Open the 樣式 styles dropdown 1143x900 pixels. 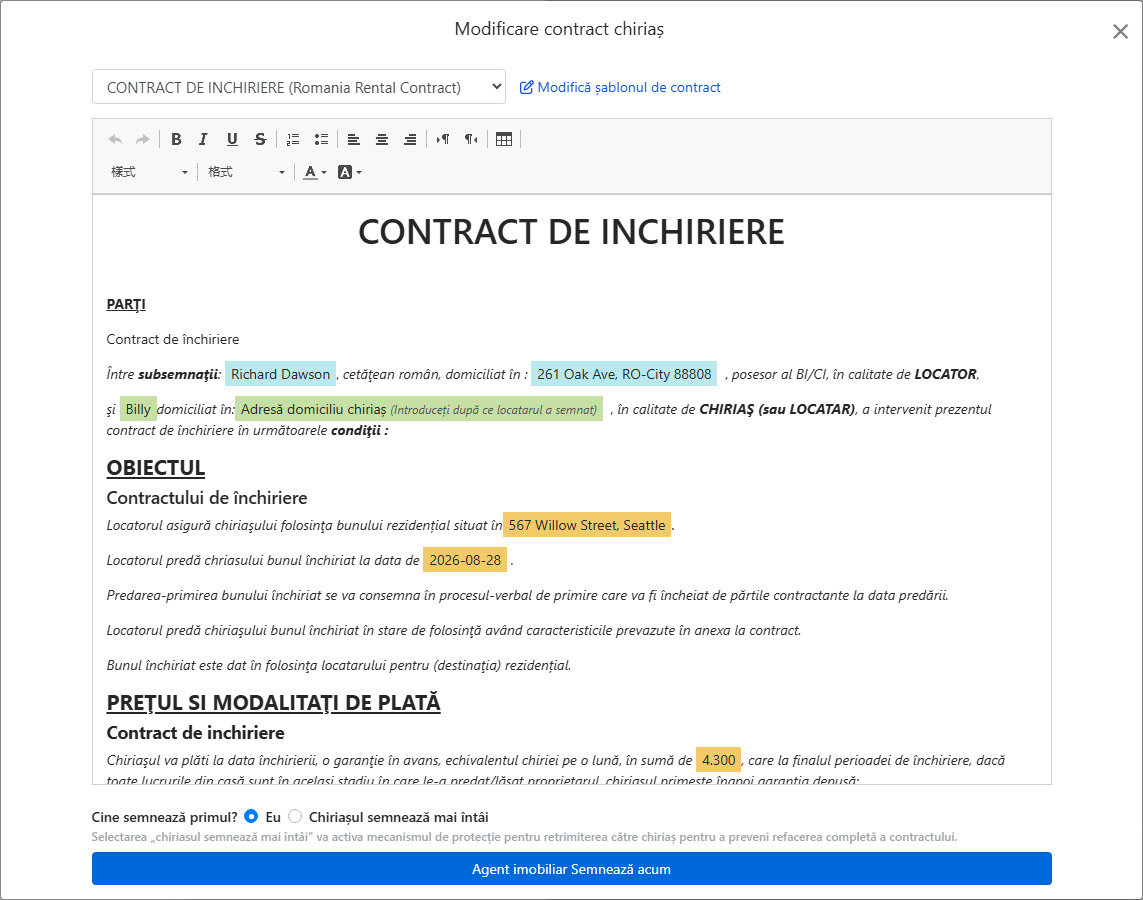149,172
